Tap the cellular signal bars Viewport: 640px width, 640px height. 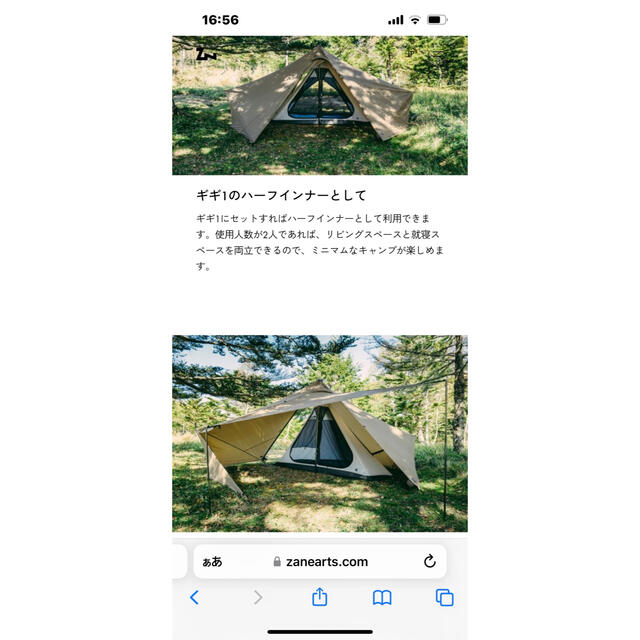tap(396, 20)
